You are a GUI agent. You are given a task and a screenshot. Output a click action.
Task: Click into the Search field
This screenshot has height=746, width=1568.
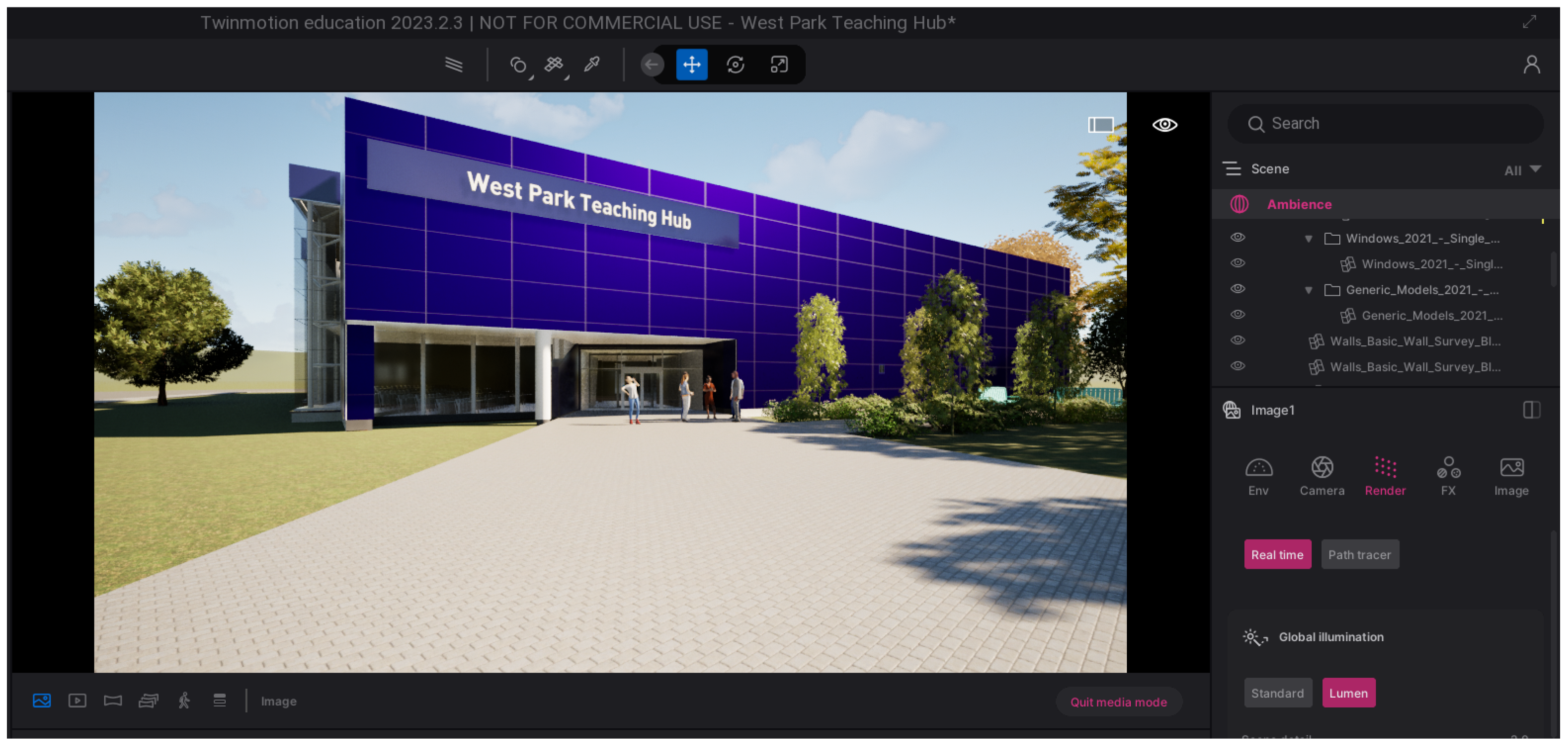[1385, 124]
